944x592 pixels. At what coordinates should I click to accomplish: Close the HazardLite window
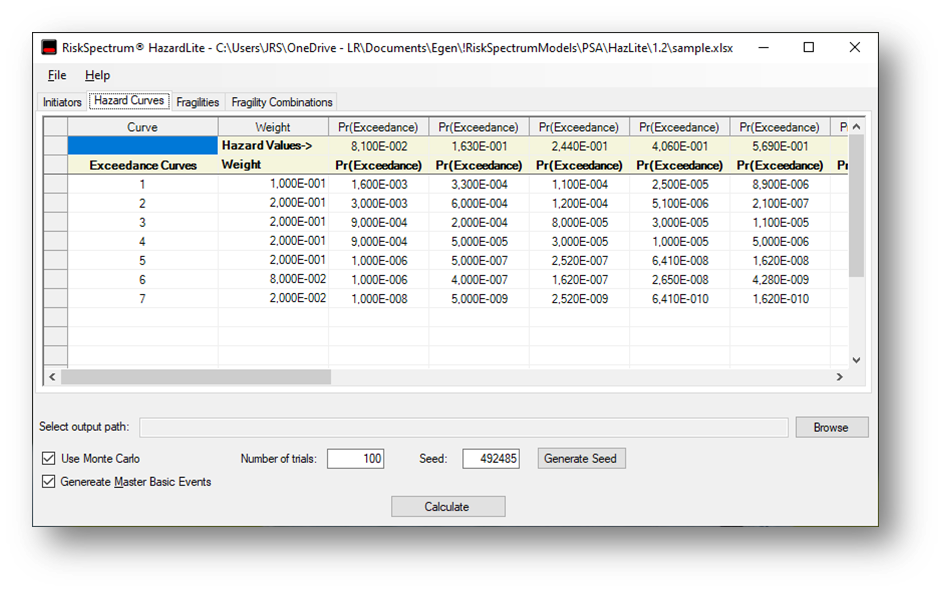tap(855, 48)
